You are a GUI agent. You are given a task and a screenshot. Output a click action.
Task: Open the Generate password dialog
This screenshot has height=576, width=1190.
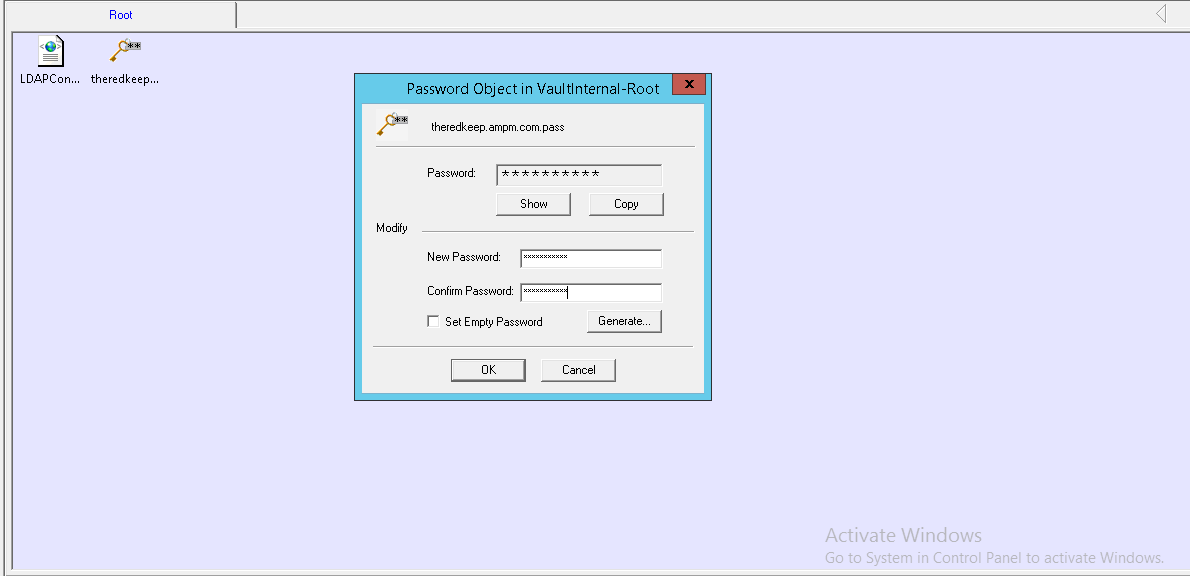click(623, 321)
